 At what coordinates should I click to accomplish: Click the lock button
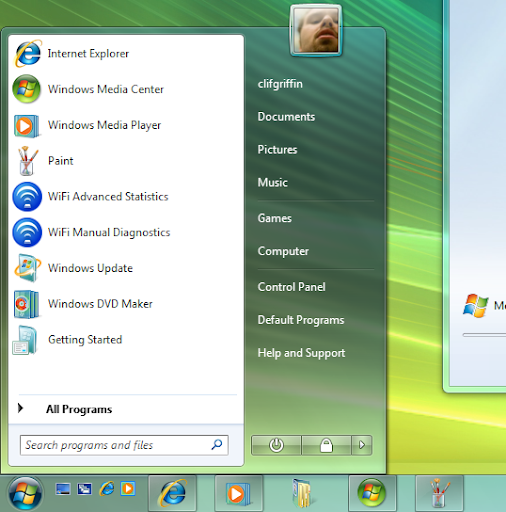326,445
